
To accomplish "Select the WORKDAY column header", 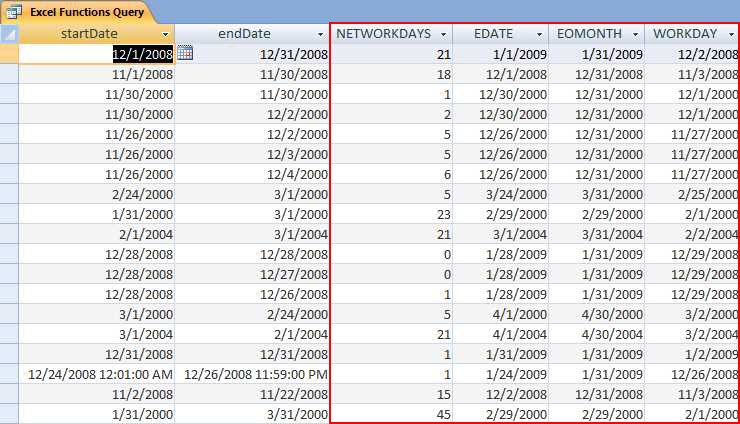I will (691, 34).
